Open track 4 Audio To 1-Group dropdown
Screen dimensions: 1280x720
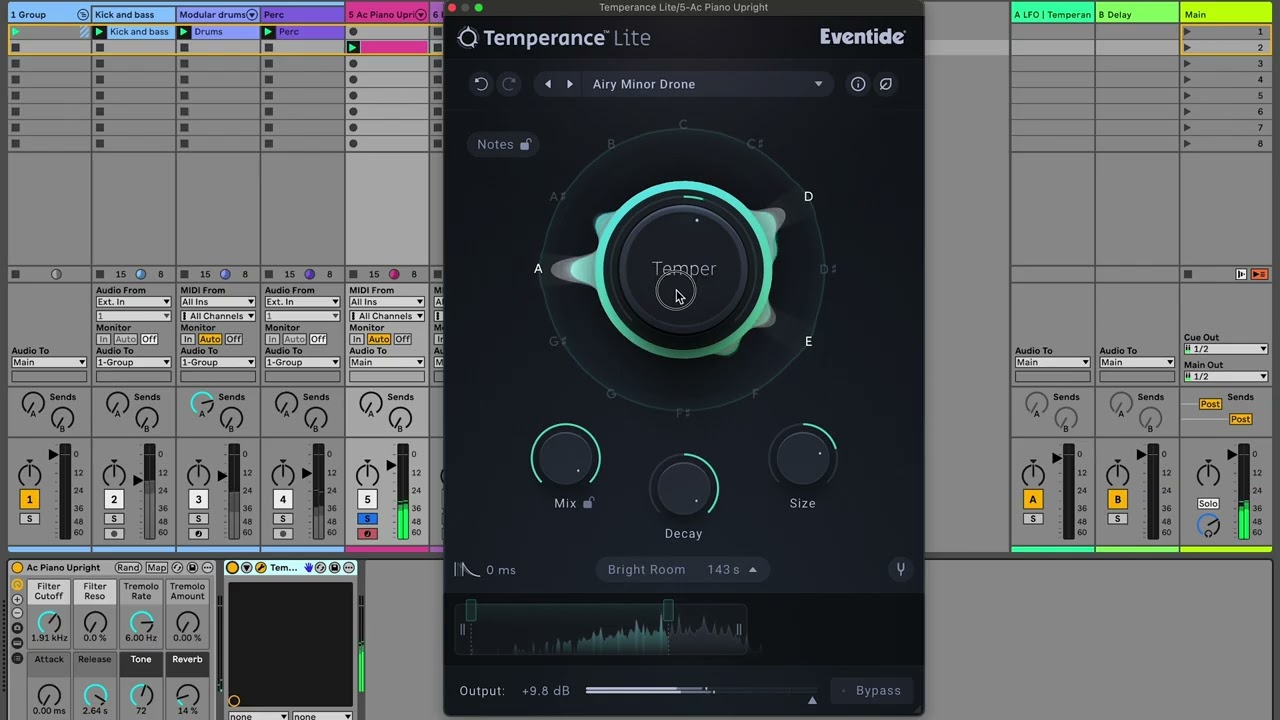coord(301,362)
